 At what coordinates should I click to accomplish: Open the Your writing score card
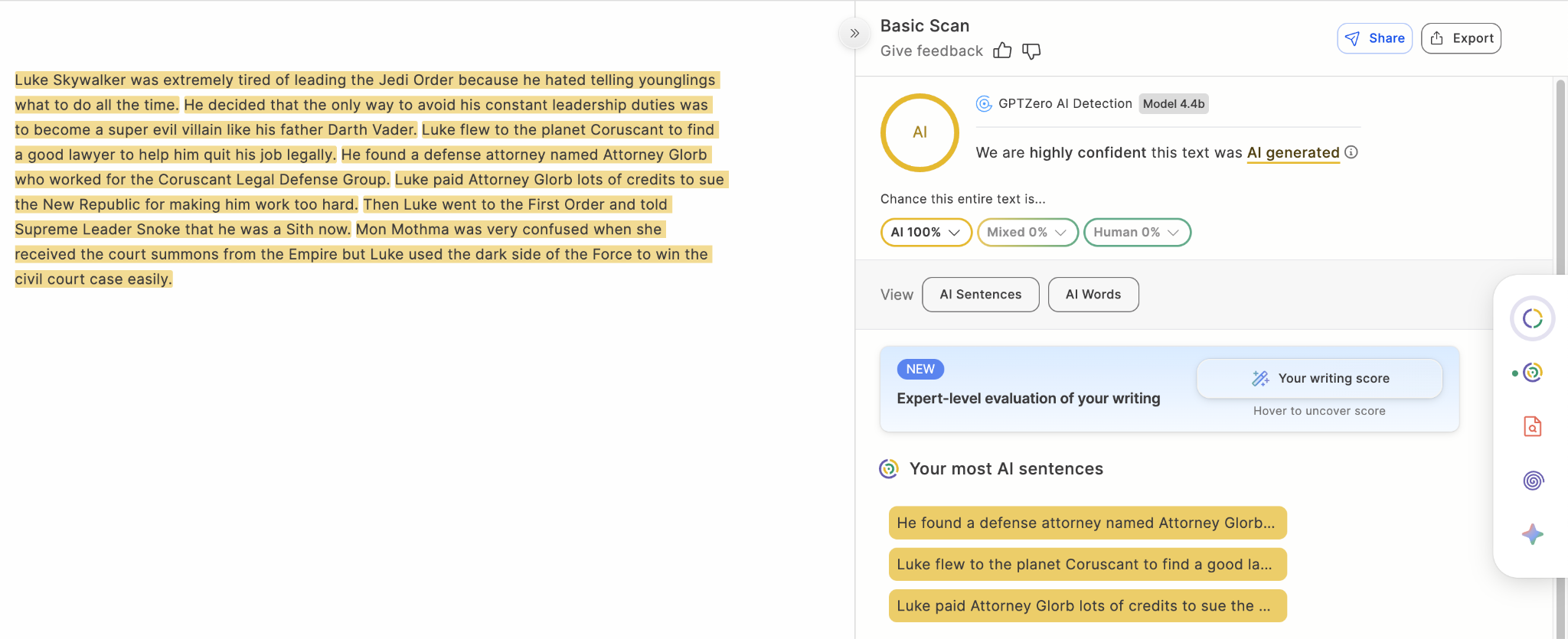[1320, 379]
